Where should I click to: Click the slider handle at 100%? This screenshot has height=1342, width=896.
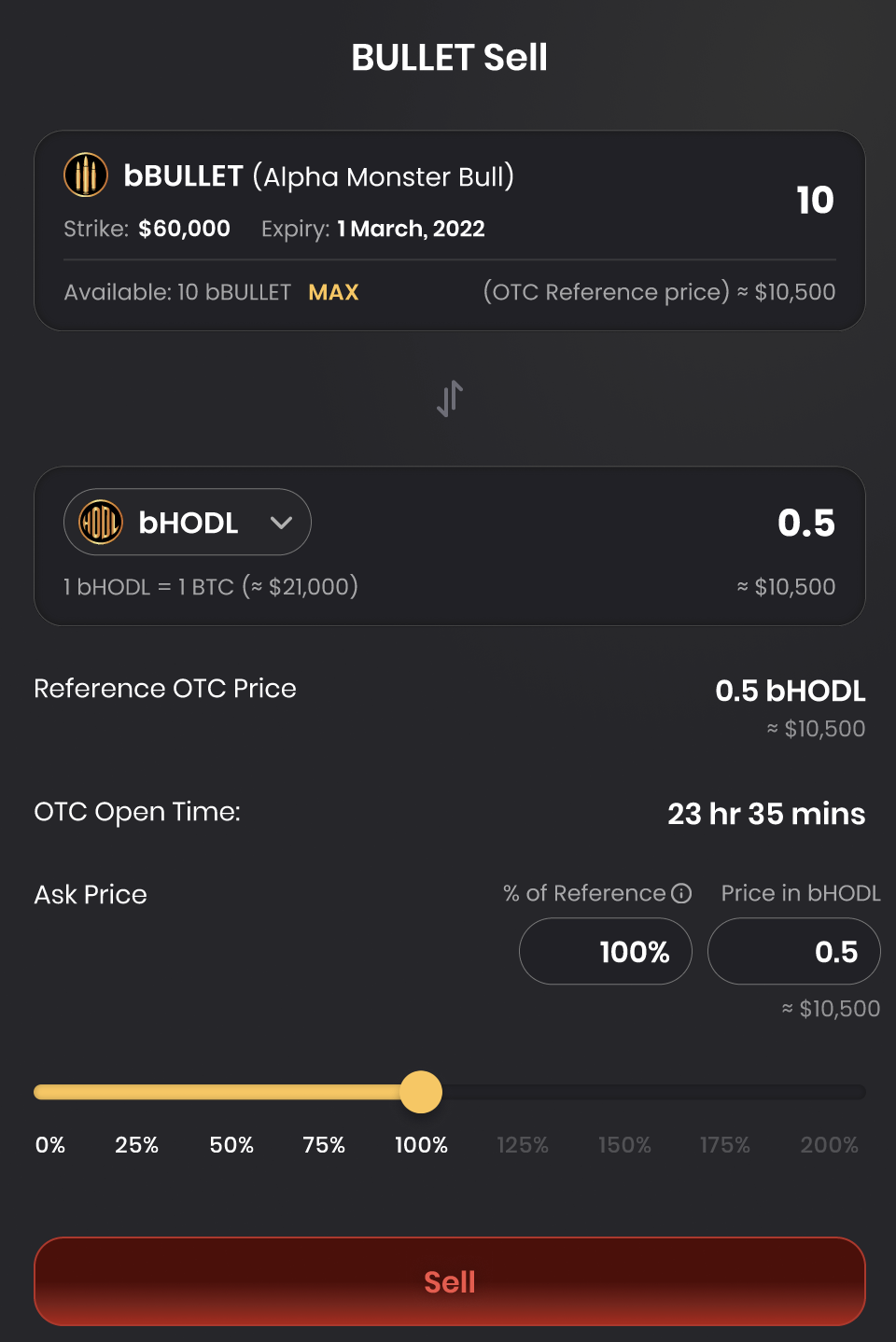[421, 1092]
